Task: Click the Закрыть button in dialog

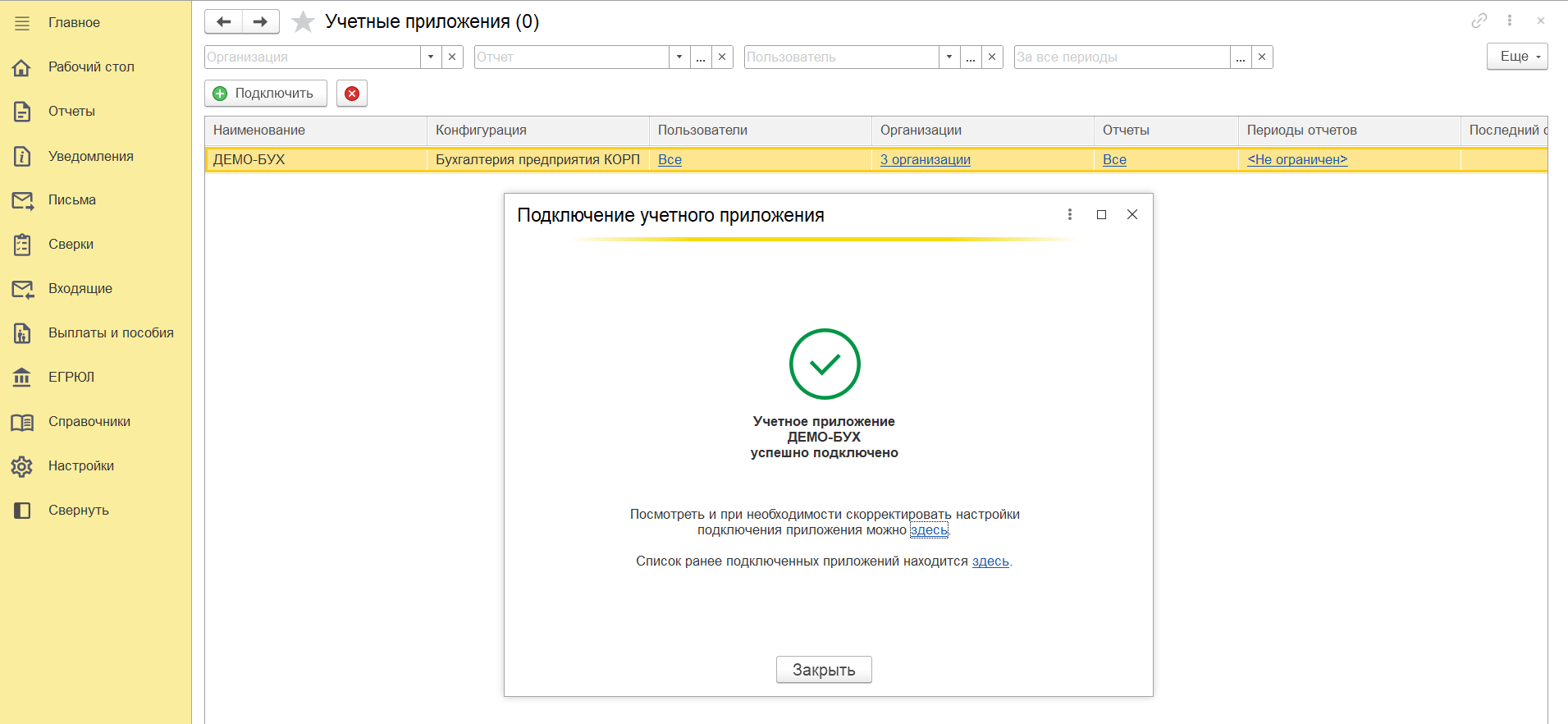Action: (824, 670)
